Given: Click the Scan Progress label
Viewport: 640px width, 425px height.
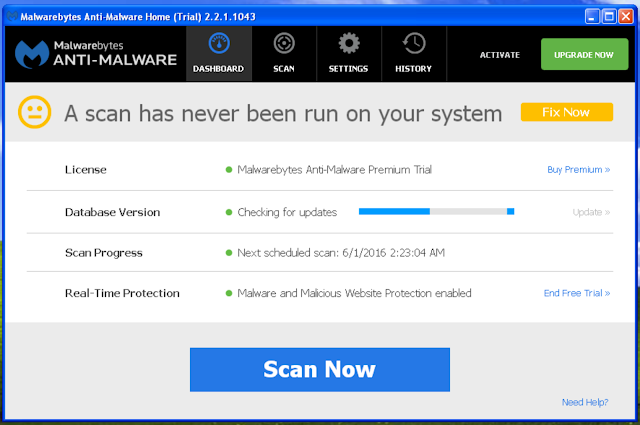Looking at the screenshot, I should point(104,253).
